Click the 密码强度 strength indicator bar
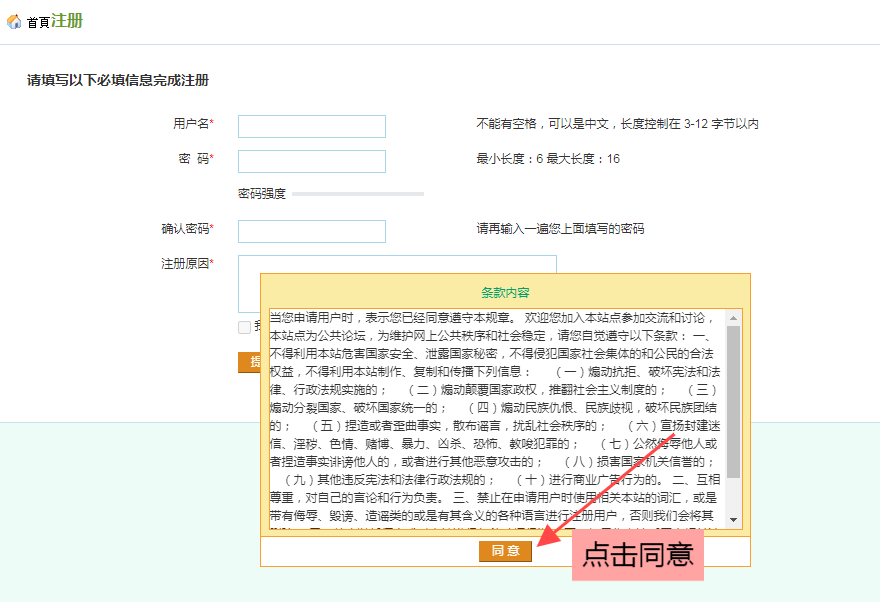The width and height of the screenshot is (880, 602). tap(357, 194)
